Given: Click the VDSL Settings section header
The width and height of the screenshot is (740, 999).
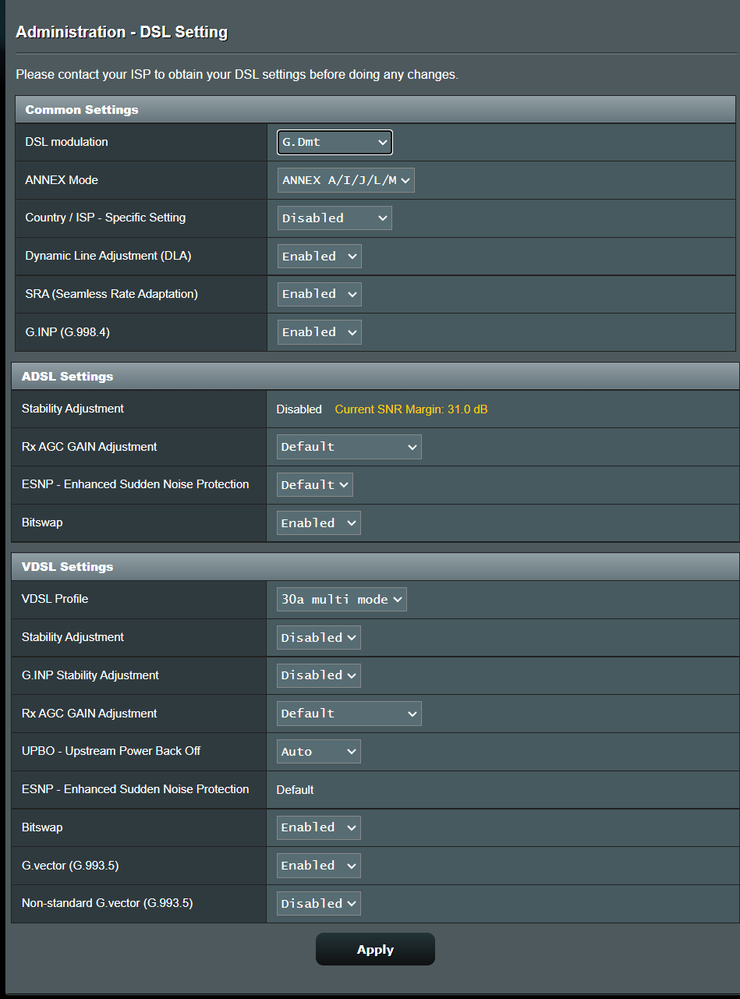Looking at the screenshot, I should pyautogui.click(x=68, y=567).
